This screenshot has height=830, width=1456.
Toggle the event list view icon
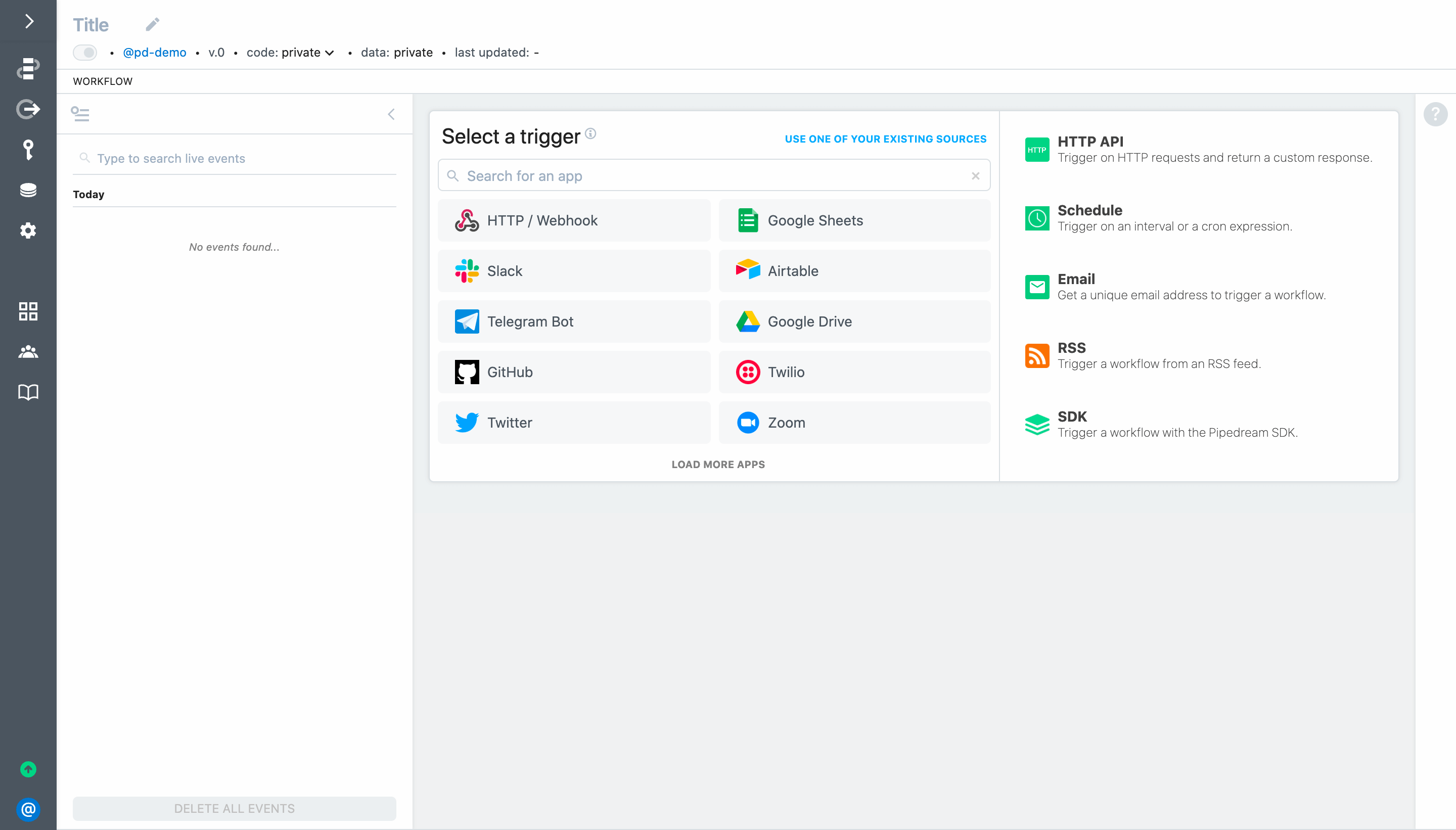pos(80,114)
